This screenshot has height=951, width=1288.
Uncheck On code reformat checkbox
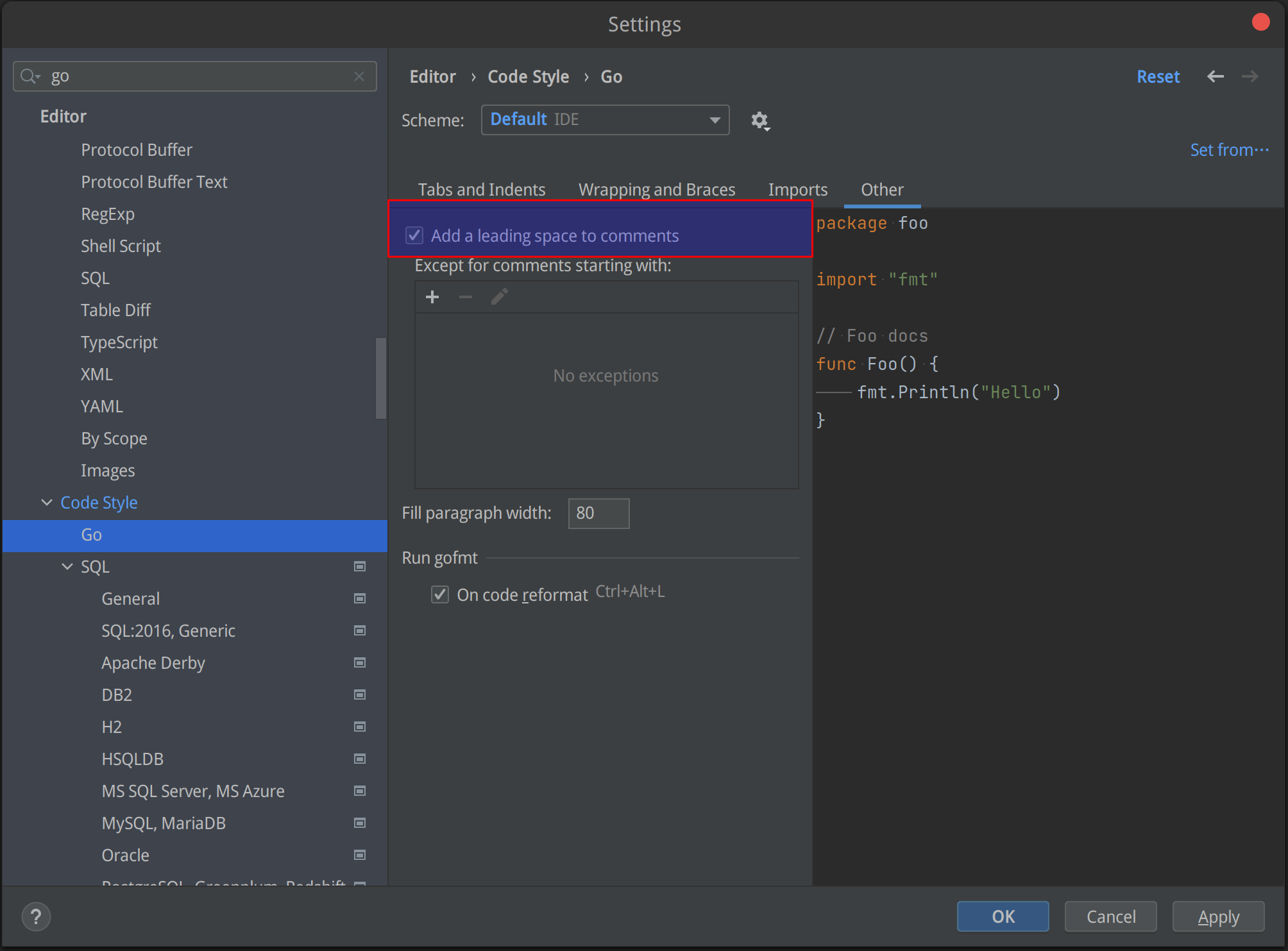click(x=440, y=594)
